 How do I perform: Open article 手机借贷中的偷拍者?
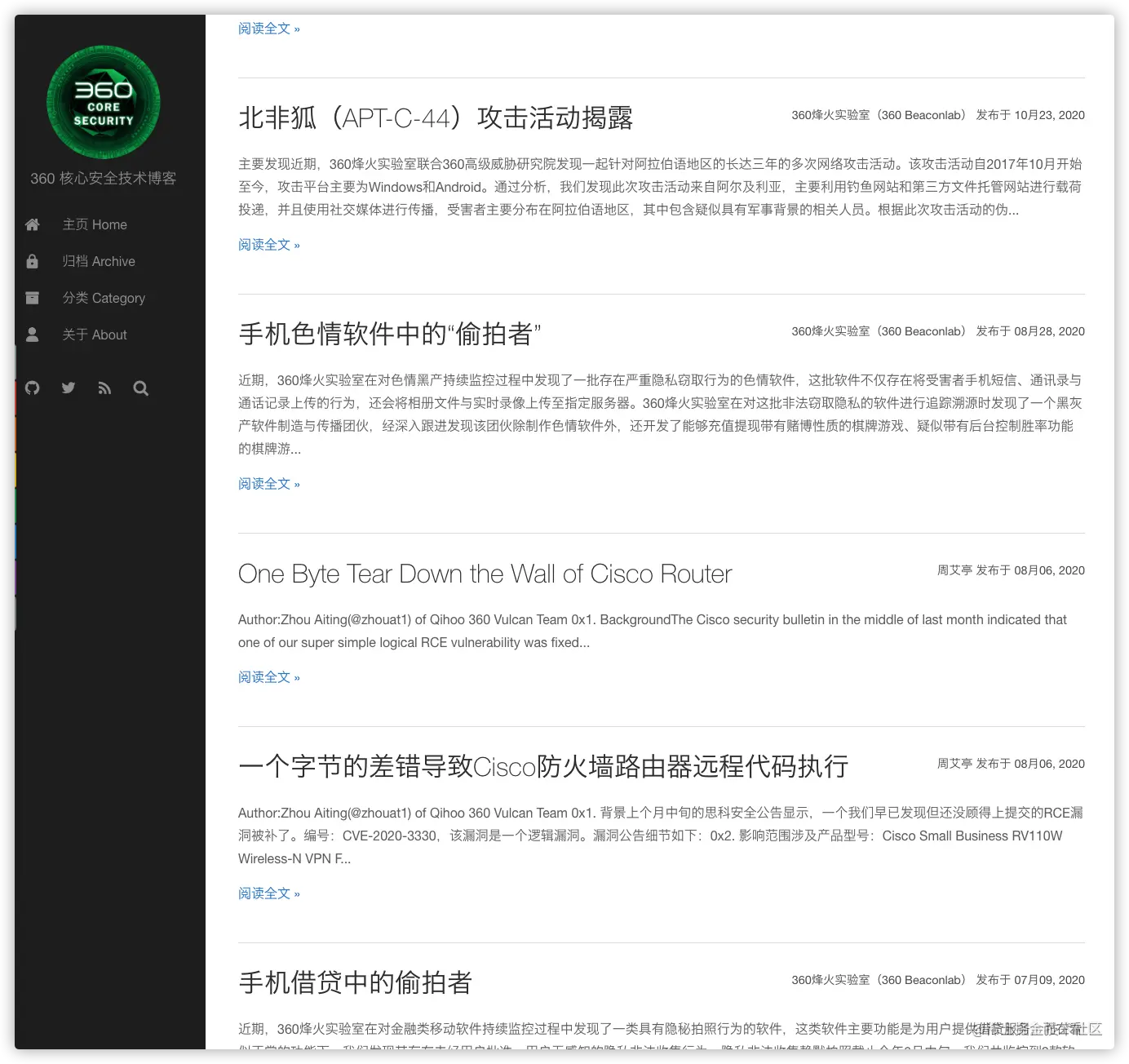[356, 982]
